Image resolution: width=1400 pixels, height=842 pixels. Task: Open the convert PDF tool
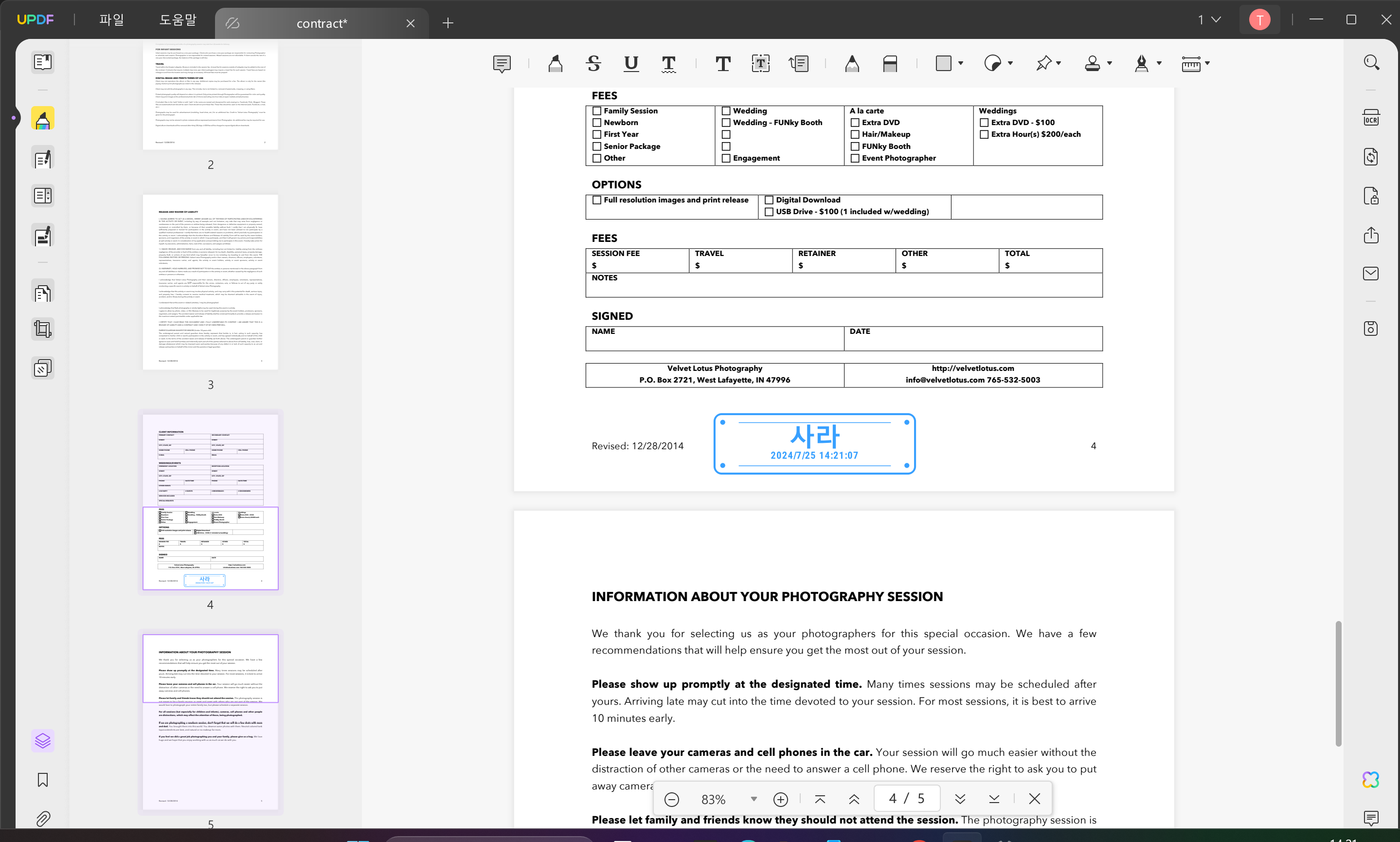(1370, 157)
